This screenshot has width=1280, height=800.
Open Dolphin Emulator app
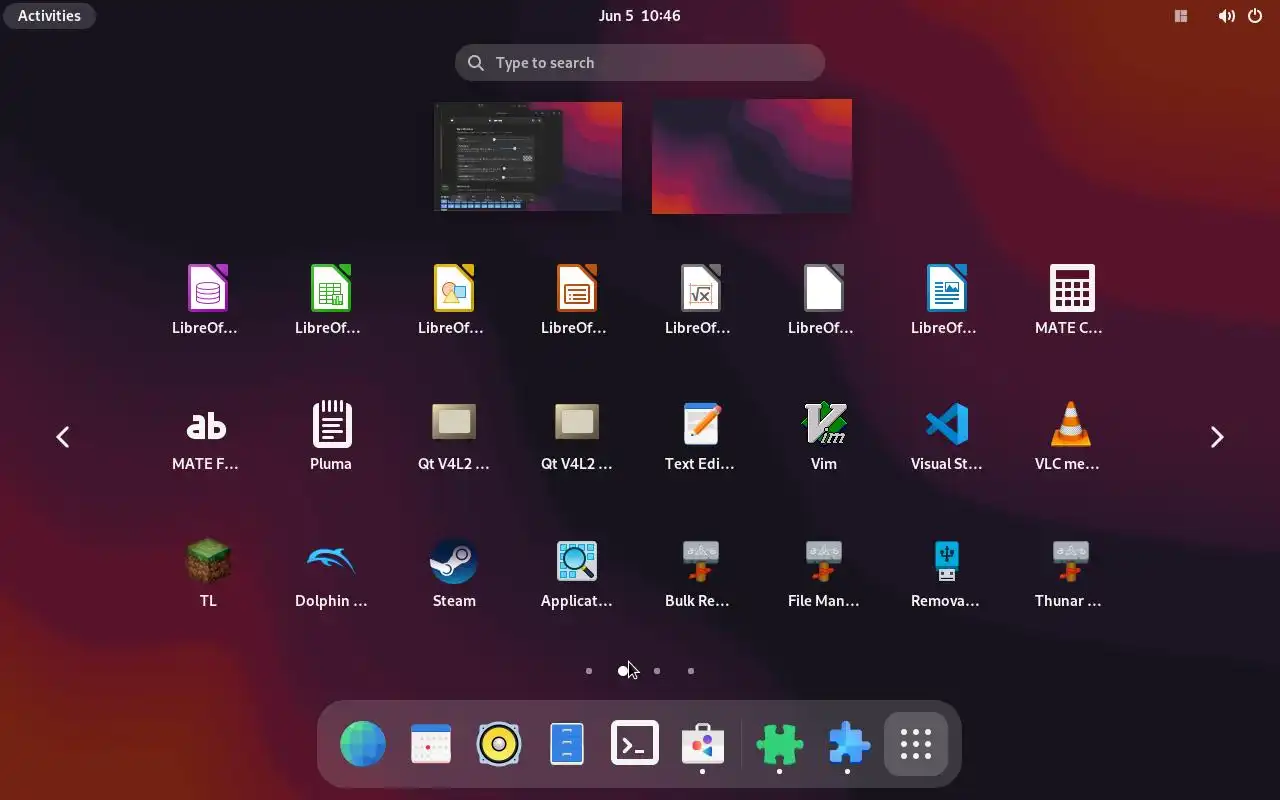pos(331,560)
